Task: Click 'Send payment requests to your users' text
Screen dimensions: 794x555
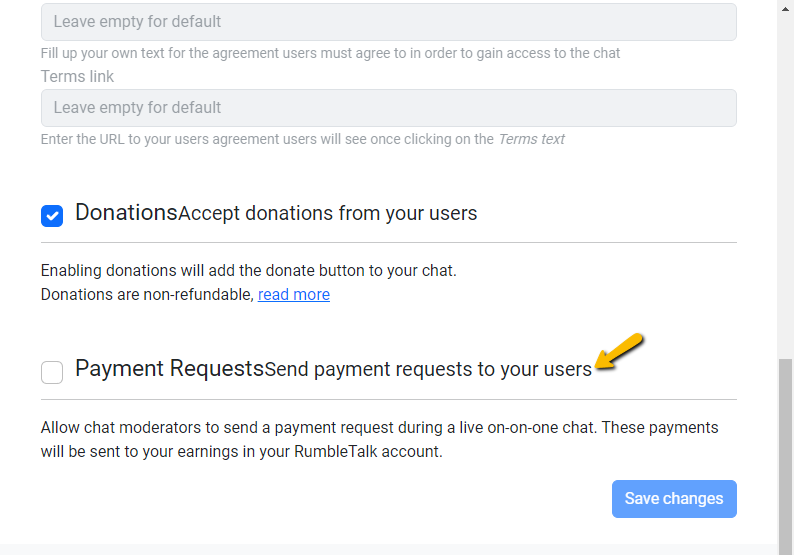Action: 428,369
